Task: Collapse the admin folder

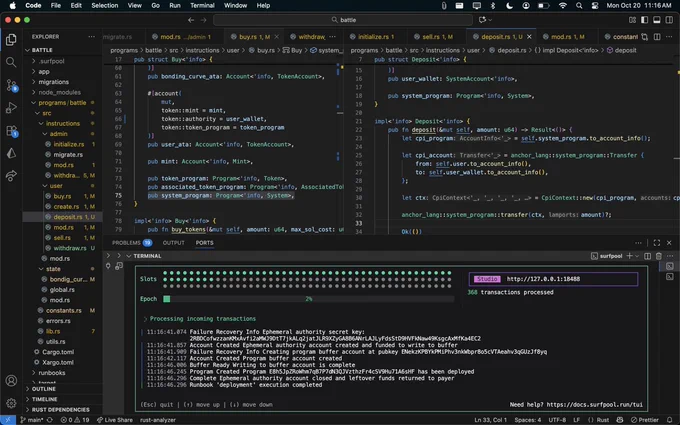Action: [x=58, y=134]
